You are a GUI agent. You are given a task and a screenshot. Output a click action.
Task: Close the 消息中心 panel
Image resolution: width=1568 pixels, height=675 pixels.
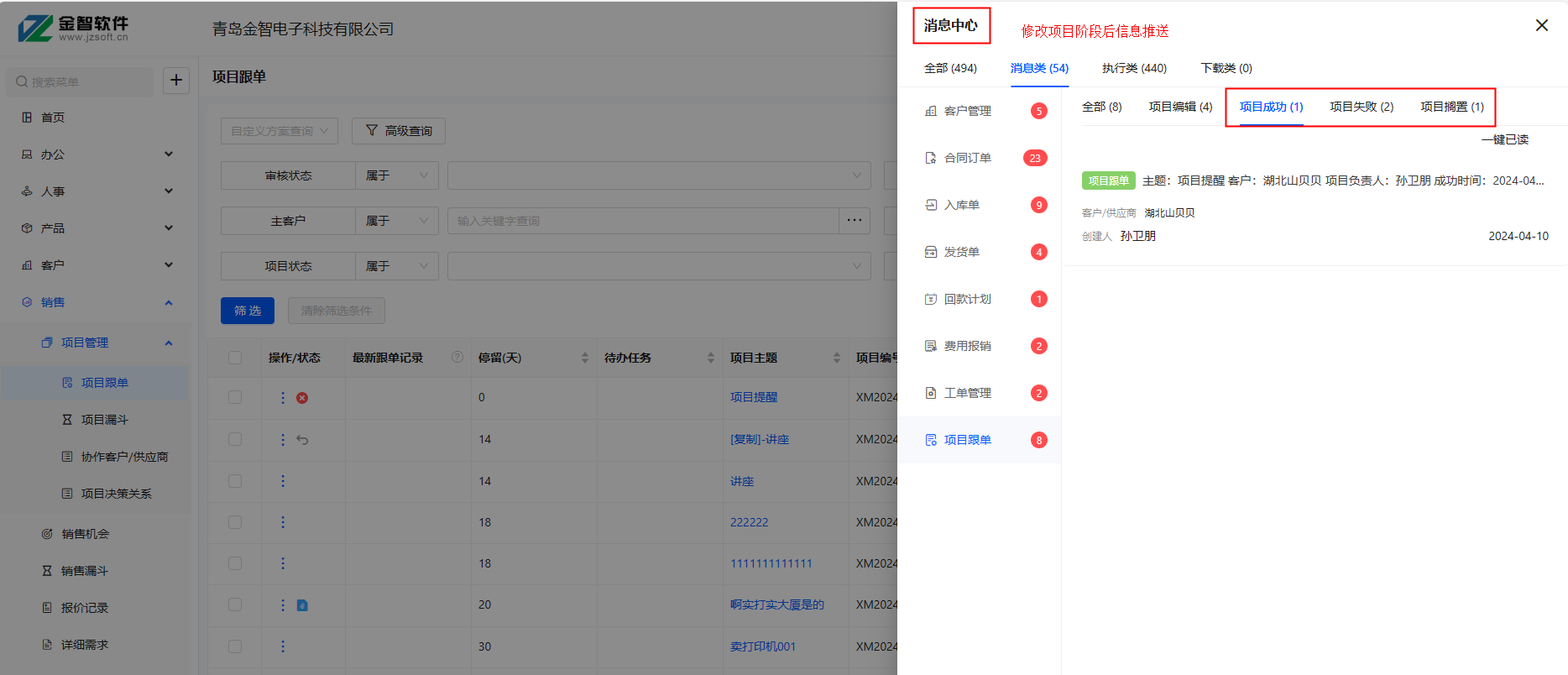point(1541,25)
